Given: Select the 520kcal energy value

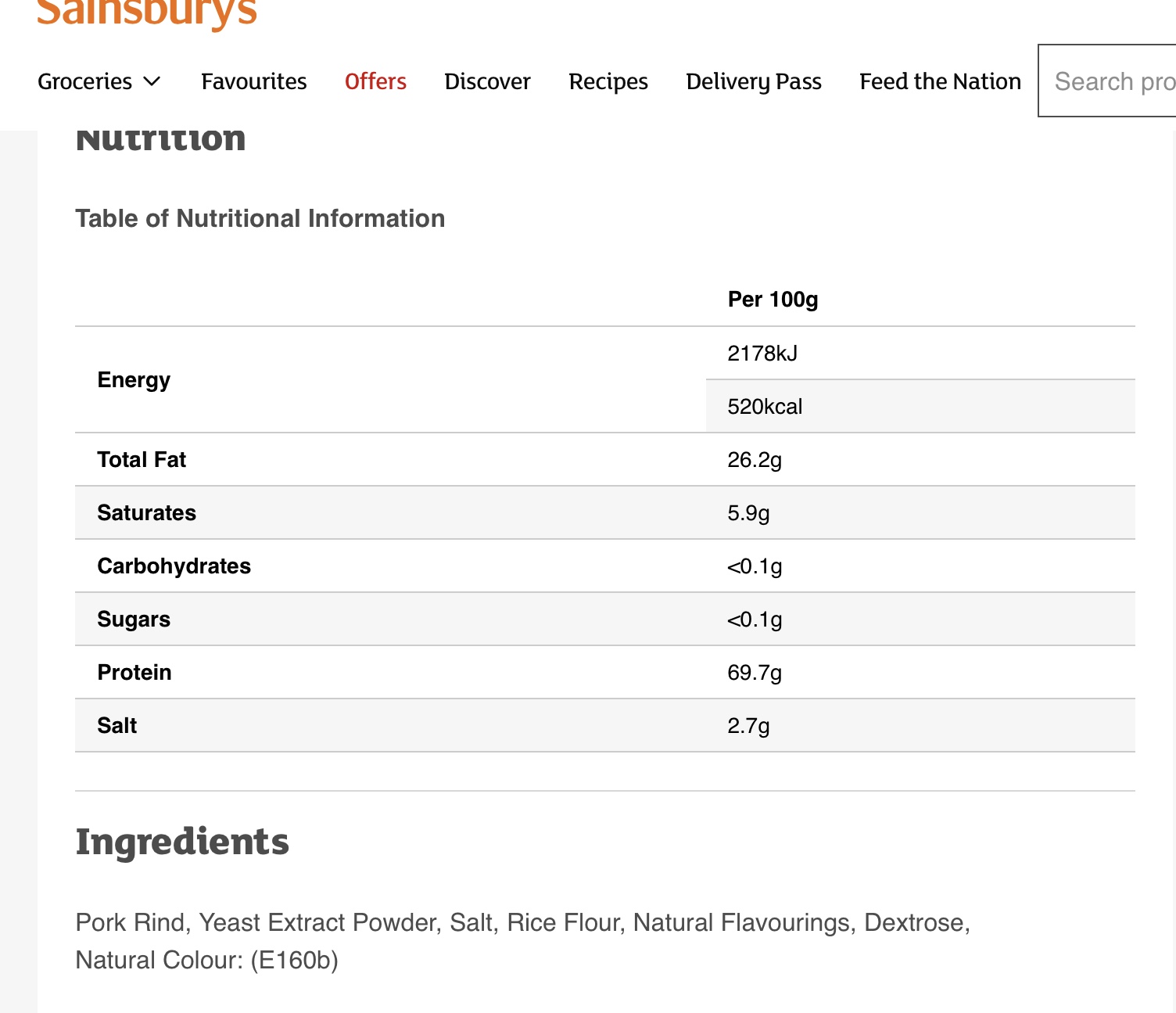Looking at the screenshot, I should pos(765,407).
